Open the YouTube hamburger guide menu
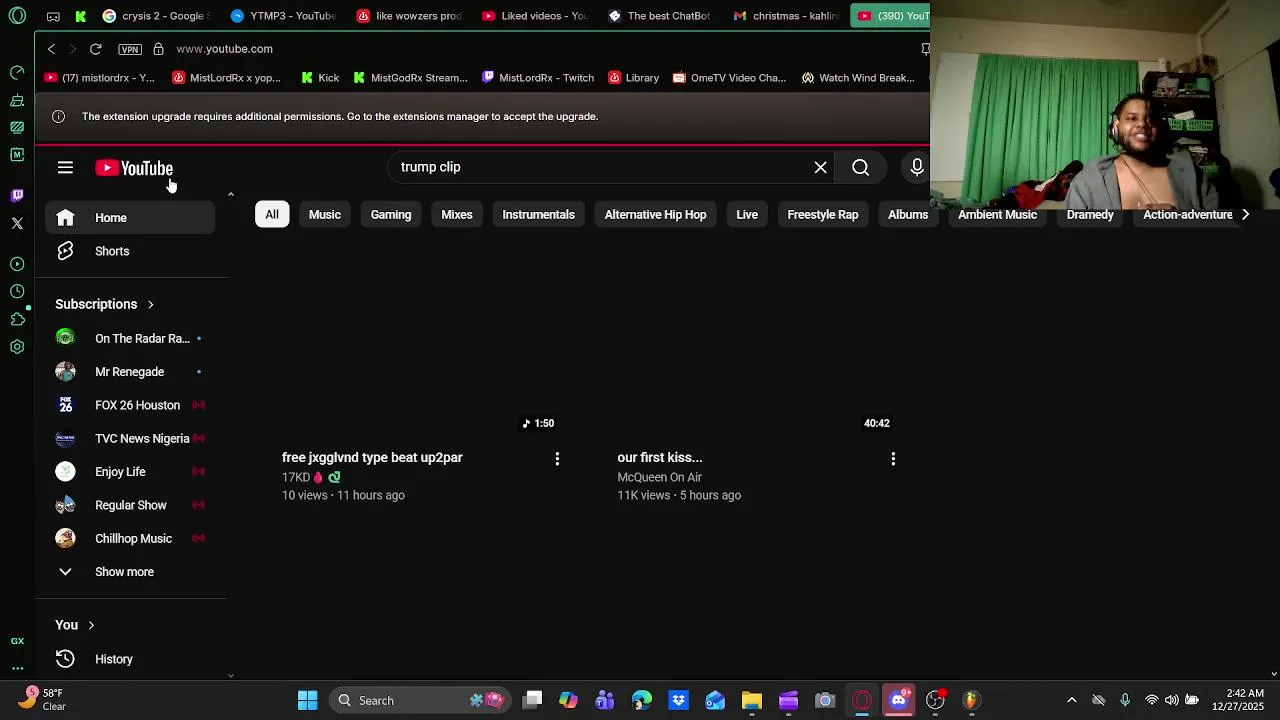The image size is (1280, 720). (x=65, y=167)
